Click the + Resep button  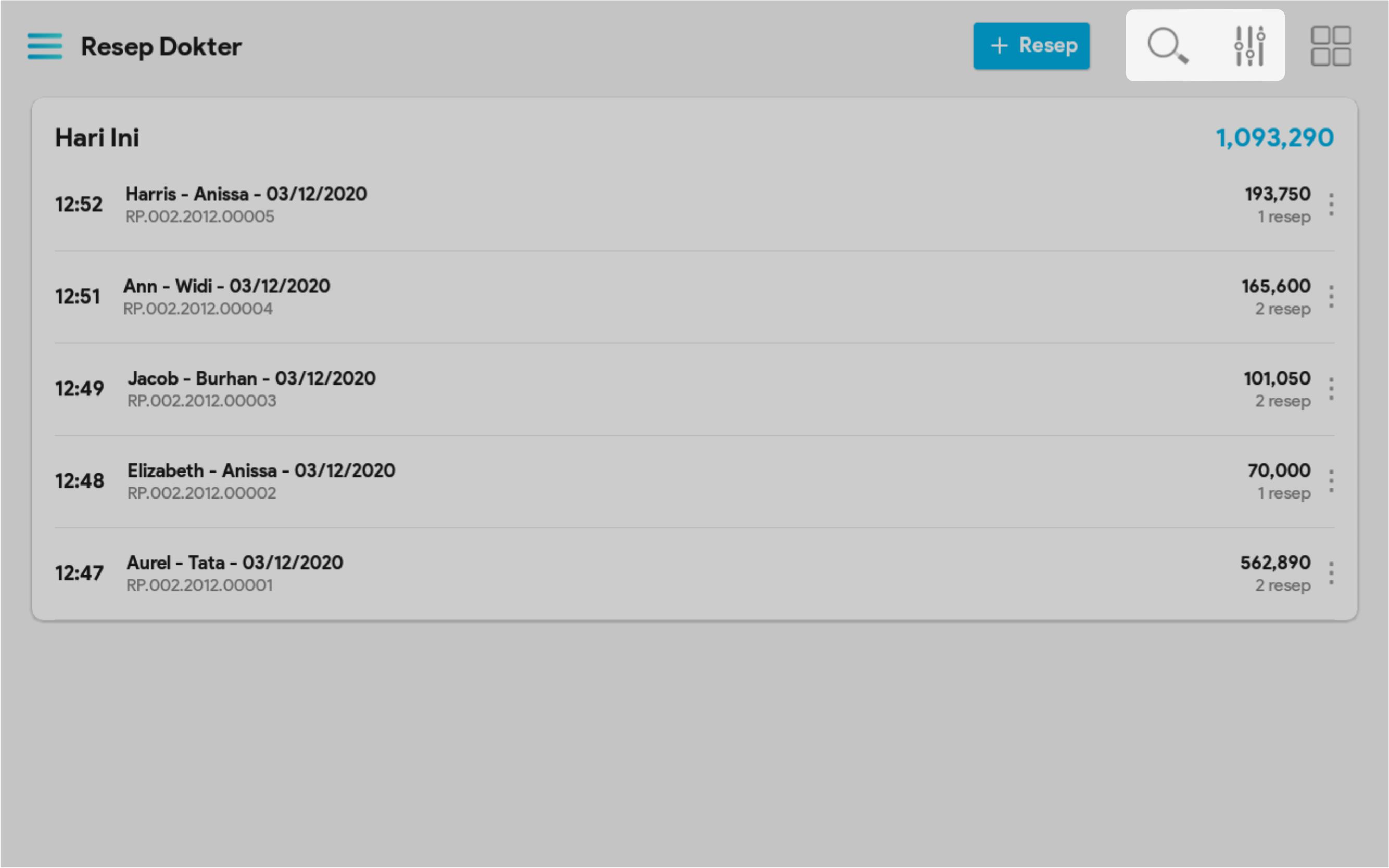1031,46
